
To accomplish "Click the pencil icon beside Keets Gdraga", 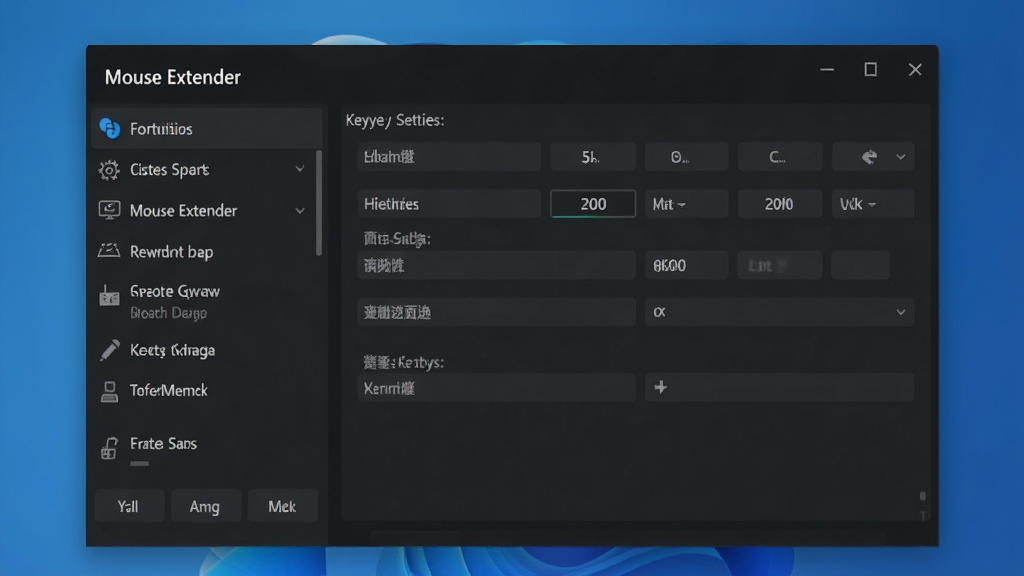I will click(x=110, y=350).
